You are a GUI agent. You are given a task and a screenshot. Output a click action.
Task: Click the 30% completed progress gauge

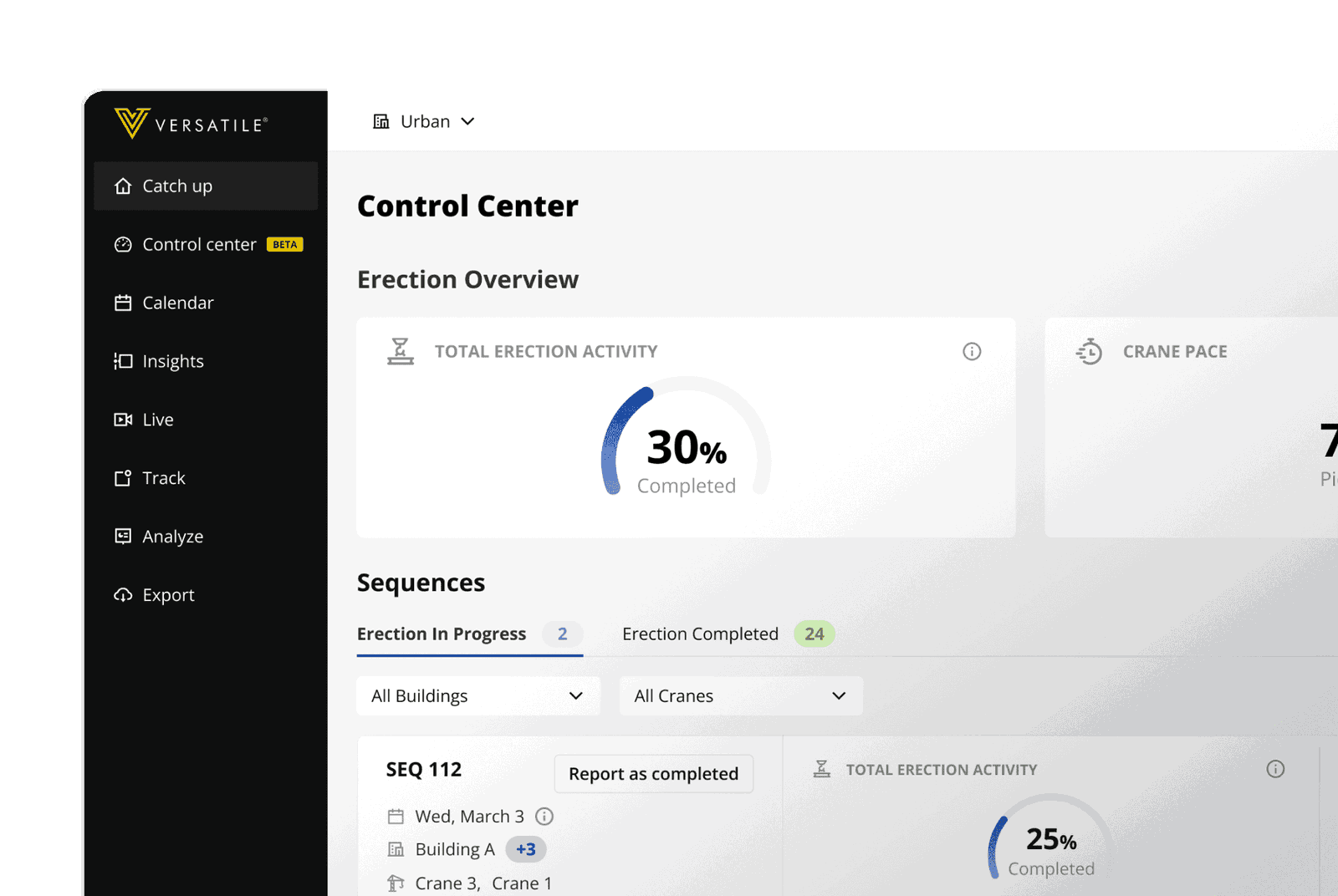coord(685,448)
